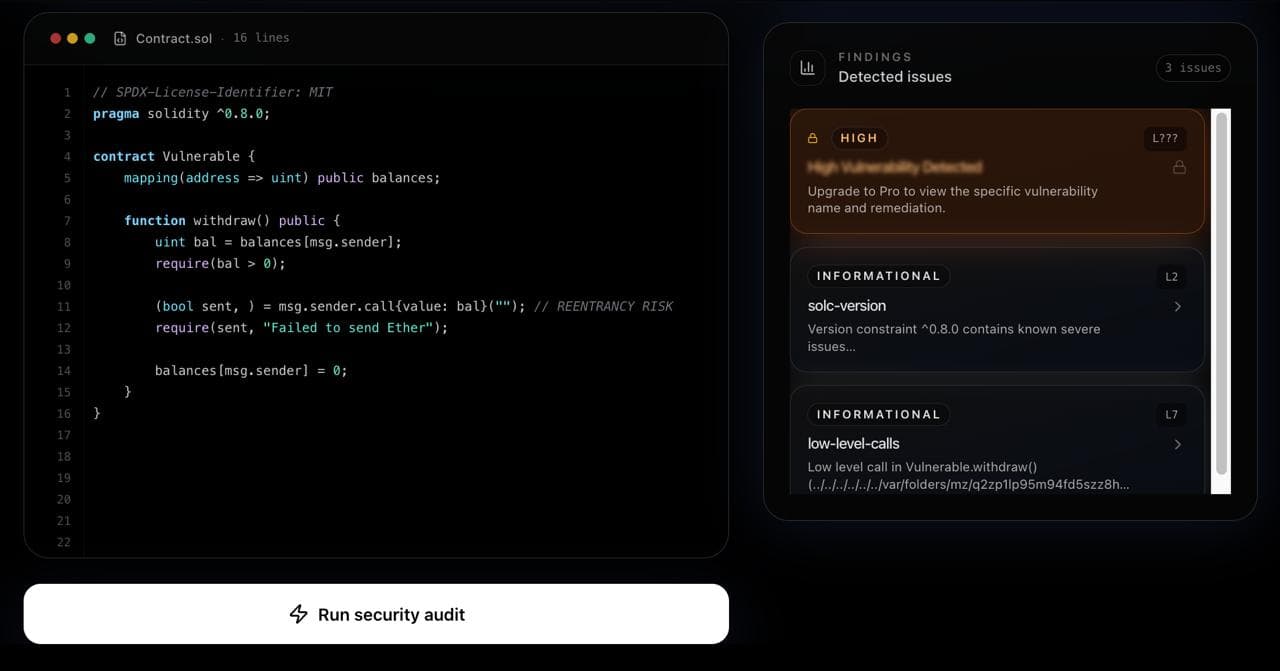Expand the low-level-calls finding chevron
Image resolution: width=1280 pixels, height=671 pixels.
pyautogui.click(x=1177, y=445)
